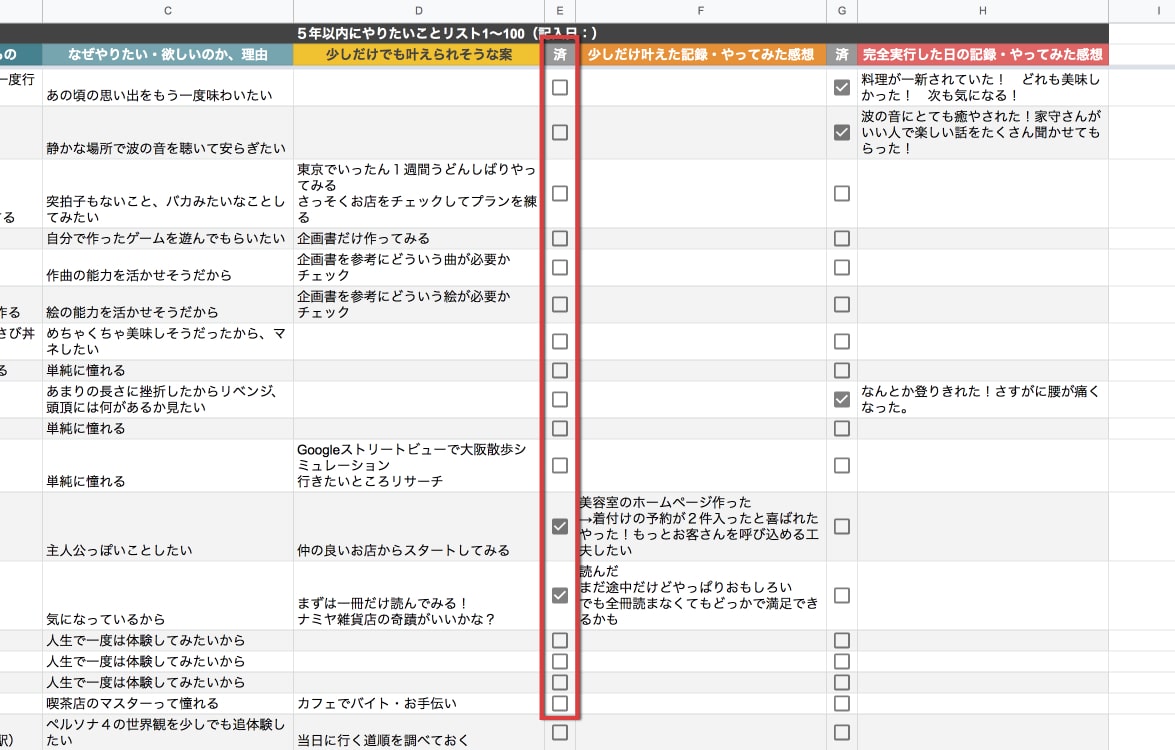Viewport: 1175px width, 750px height.
Task: Select cell ペルソナ４の世界観を少しでも追体験したい
Action: point(168,732)
